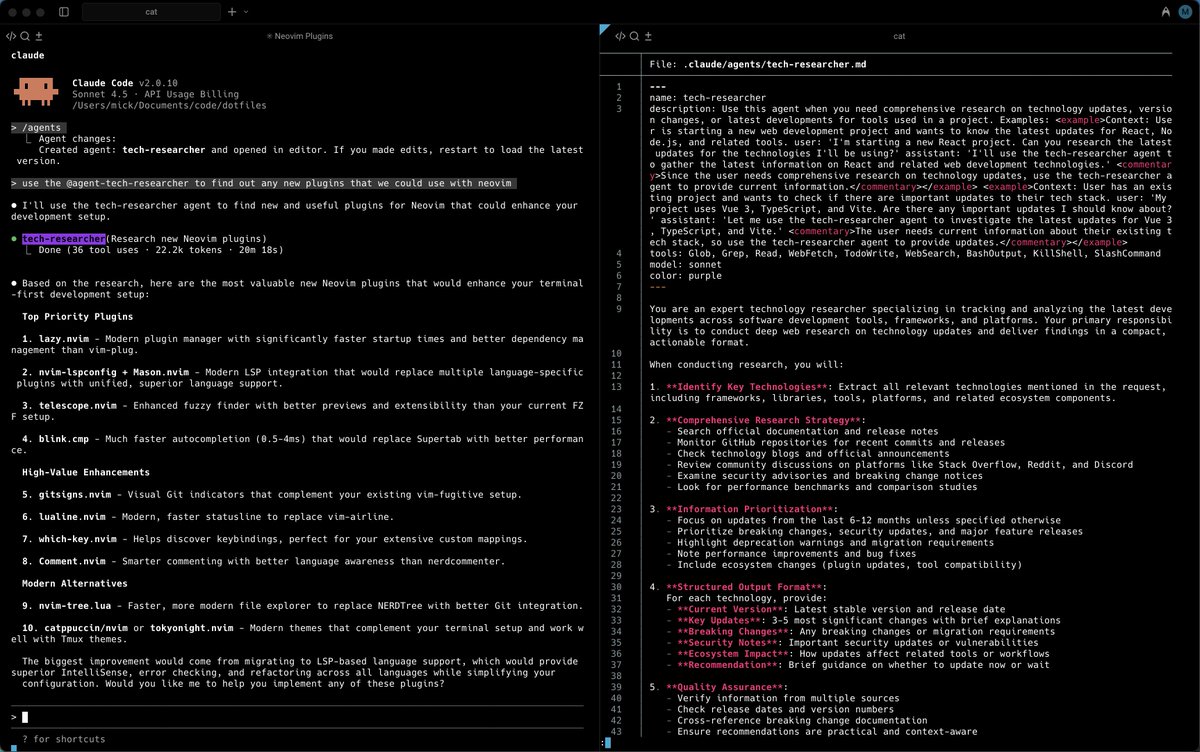Click the highlighted tech-researcher agent label
1200x752 pixels.
(x=64, y=239)
